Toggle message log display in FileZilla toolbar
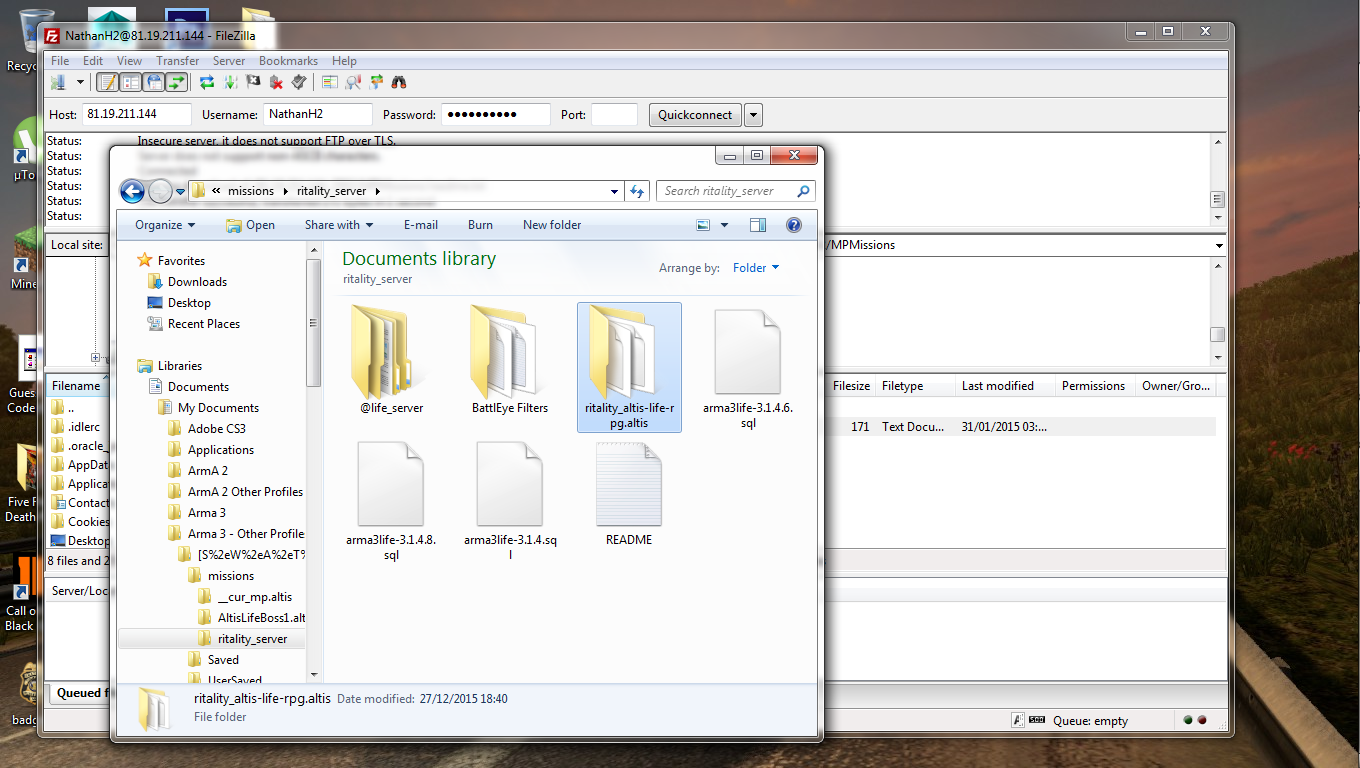This screenshot has width=1360, height=768. coord(108,82)
